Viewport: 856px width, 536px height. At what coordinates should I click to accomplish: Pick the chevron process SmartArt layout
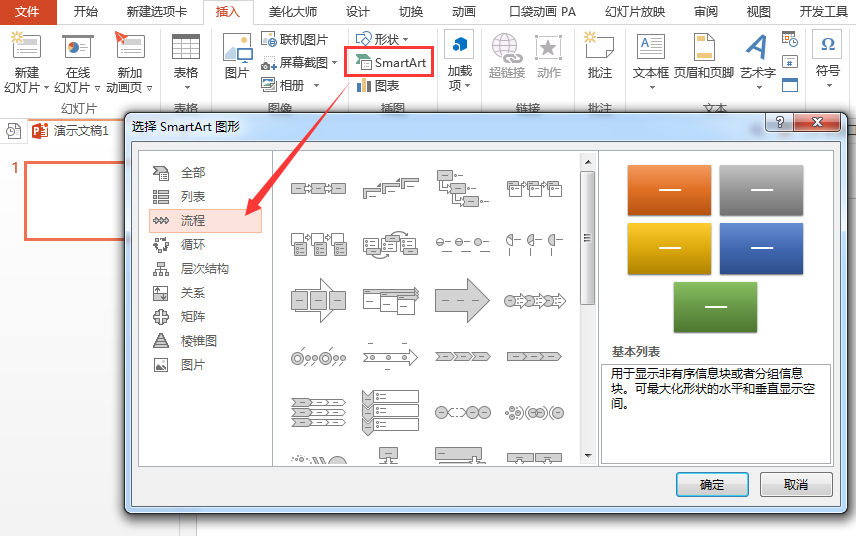462,357
